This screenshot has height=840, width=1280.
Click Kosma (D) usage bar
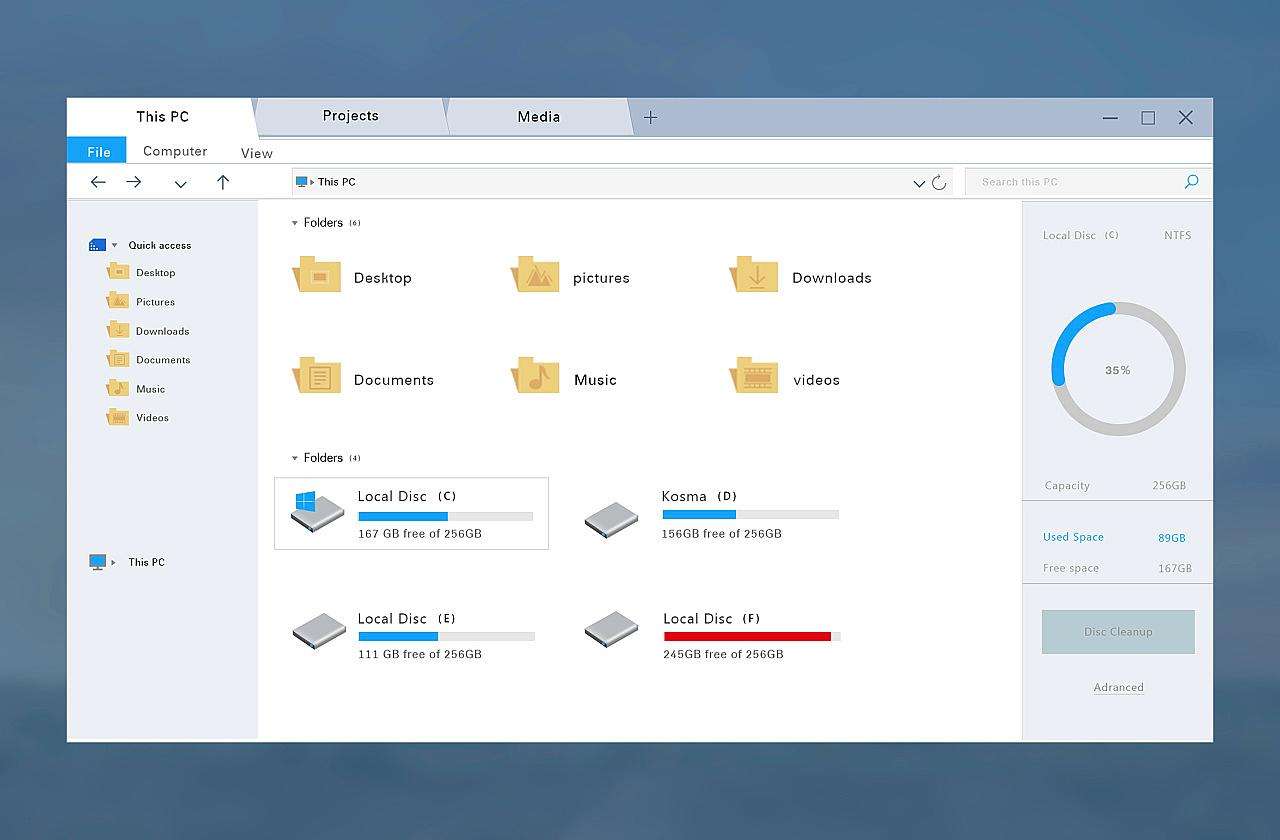[x=750, y=514]
